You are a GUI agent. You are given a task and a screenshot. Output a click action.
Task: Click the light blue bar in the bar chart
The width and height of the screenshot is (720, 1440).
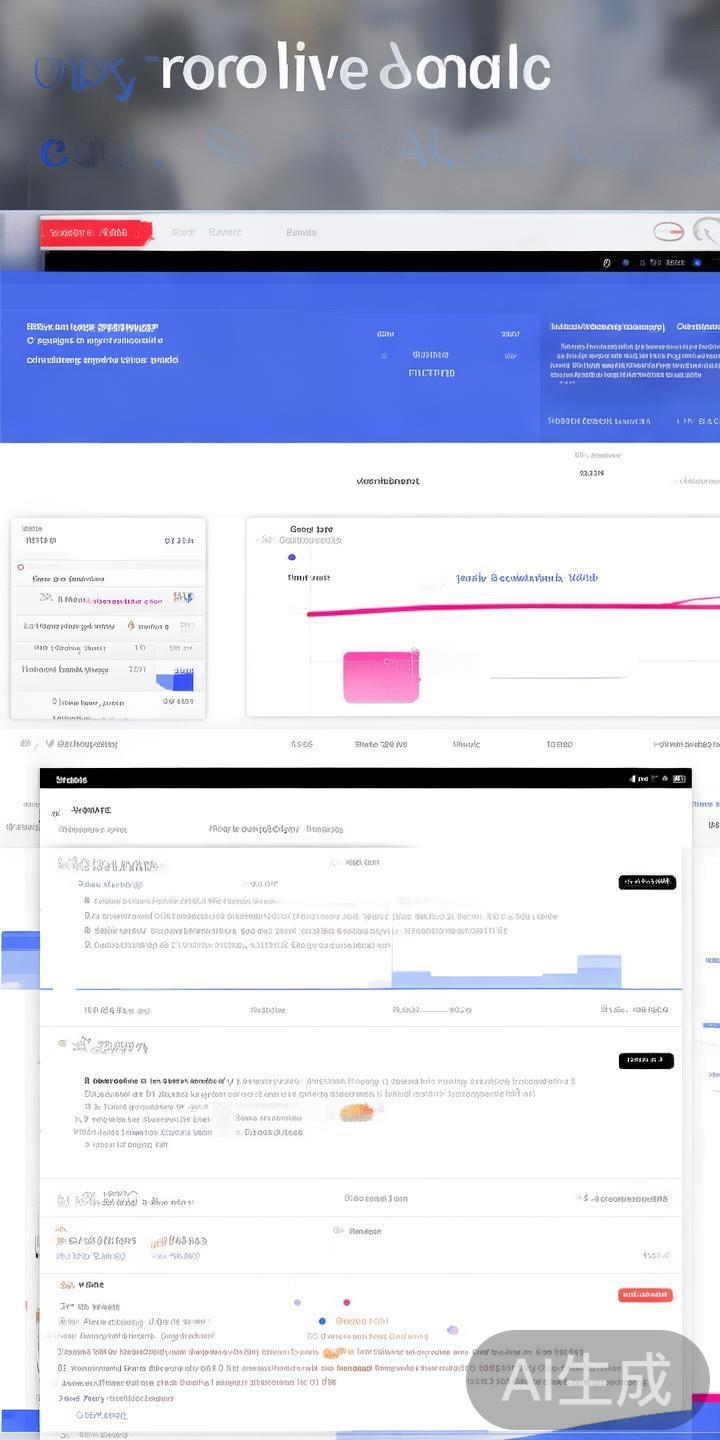(598, 971)
